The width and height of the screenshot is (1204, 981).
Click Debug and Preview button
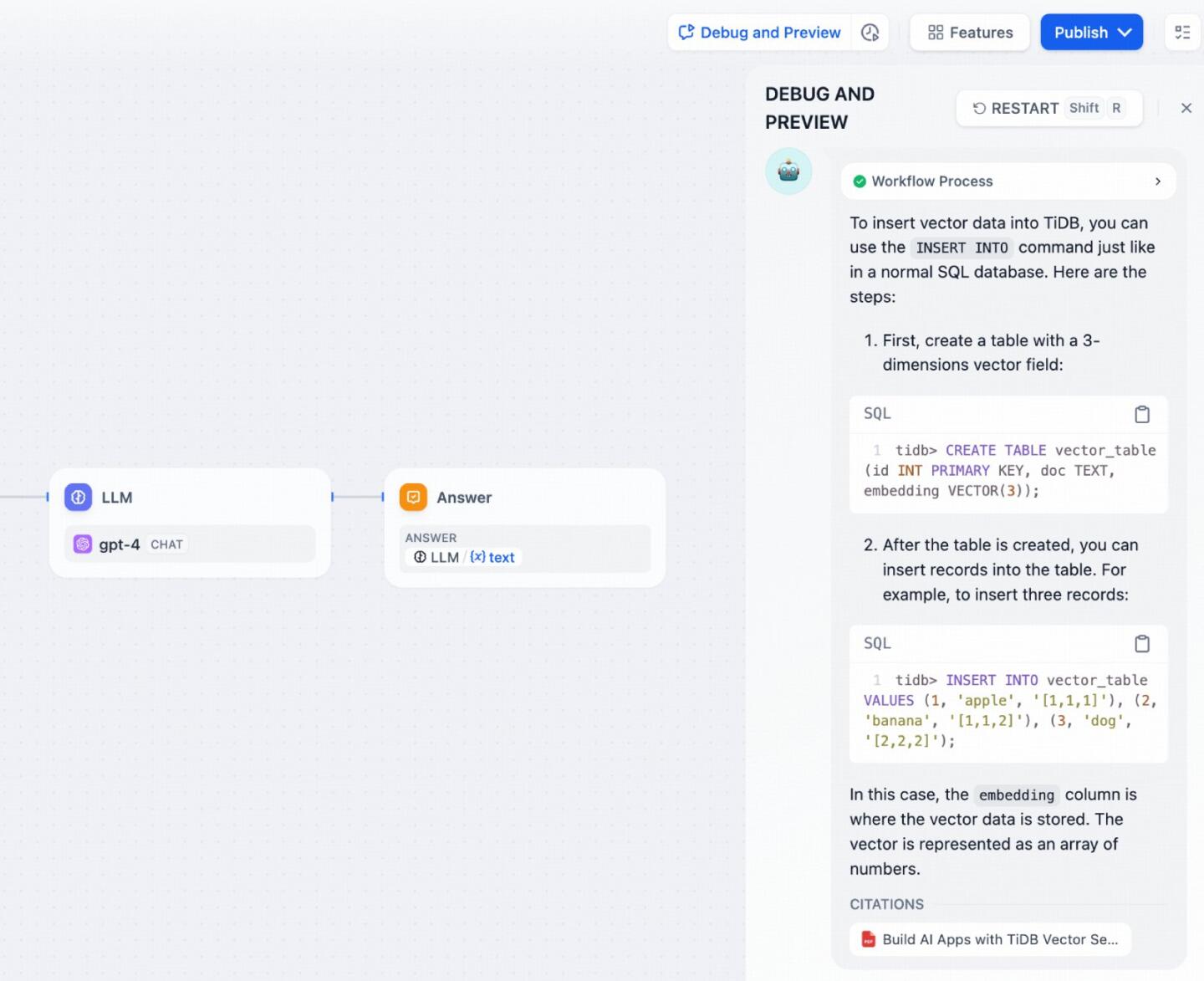pos(759,33)
